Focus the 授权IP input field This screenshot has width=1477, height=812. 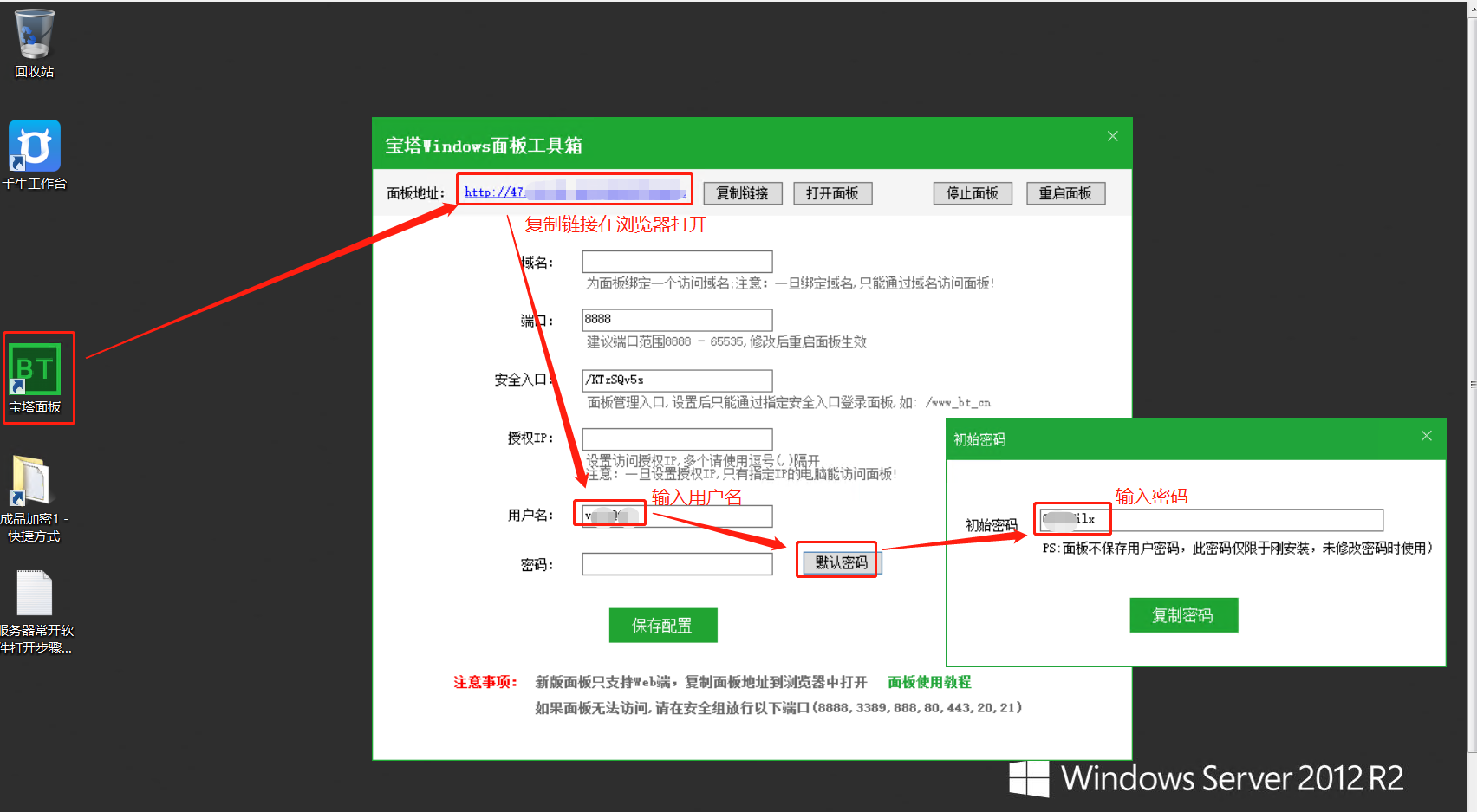pos(677,438)
